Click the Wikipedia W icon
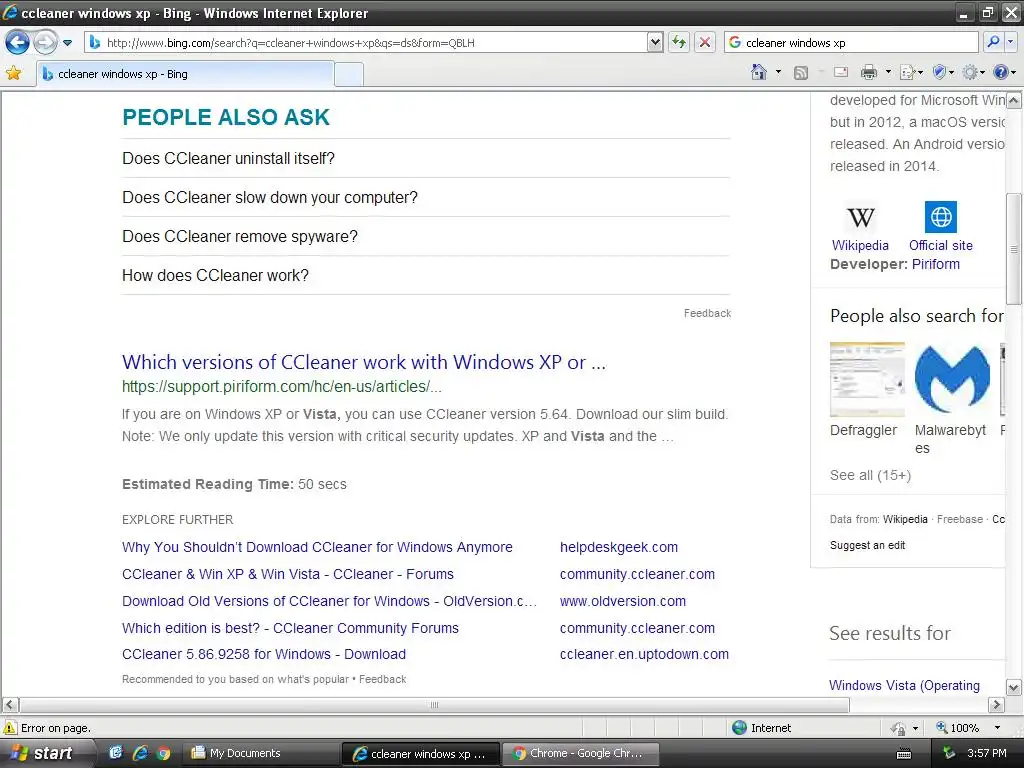Image resolution: width=1024 pixels, height=768 pixels. point(860,217)
